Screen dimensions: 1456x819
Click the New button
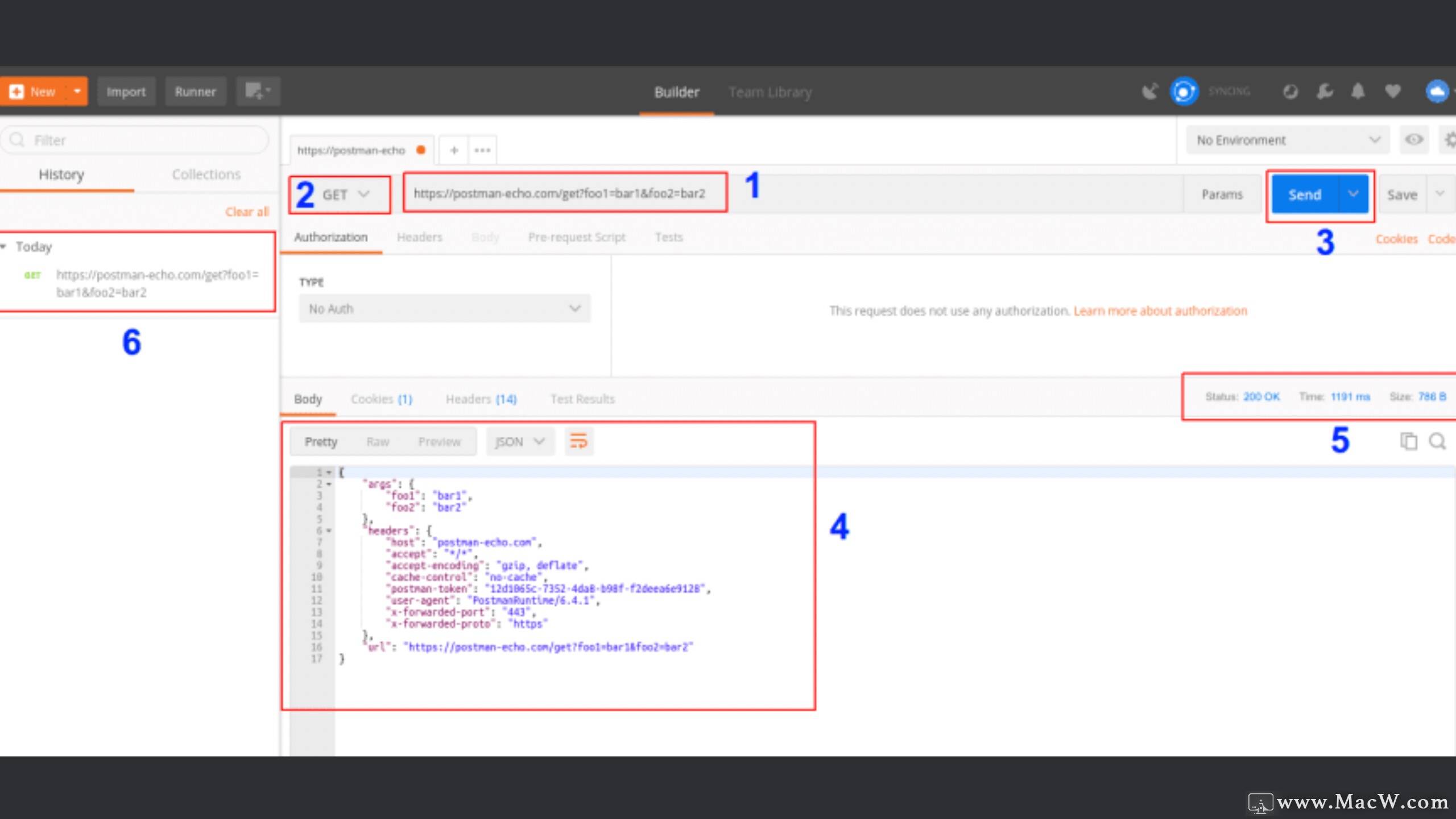[34, 91]
